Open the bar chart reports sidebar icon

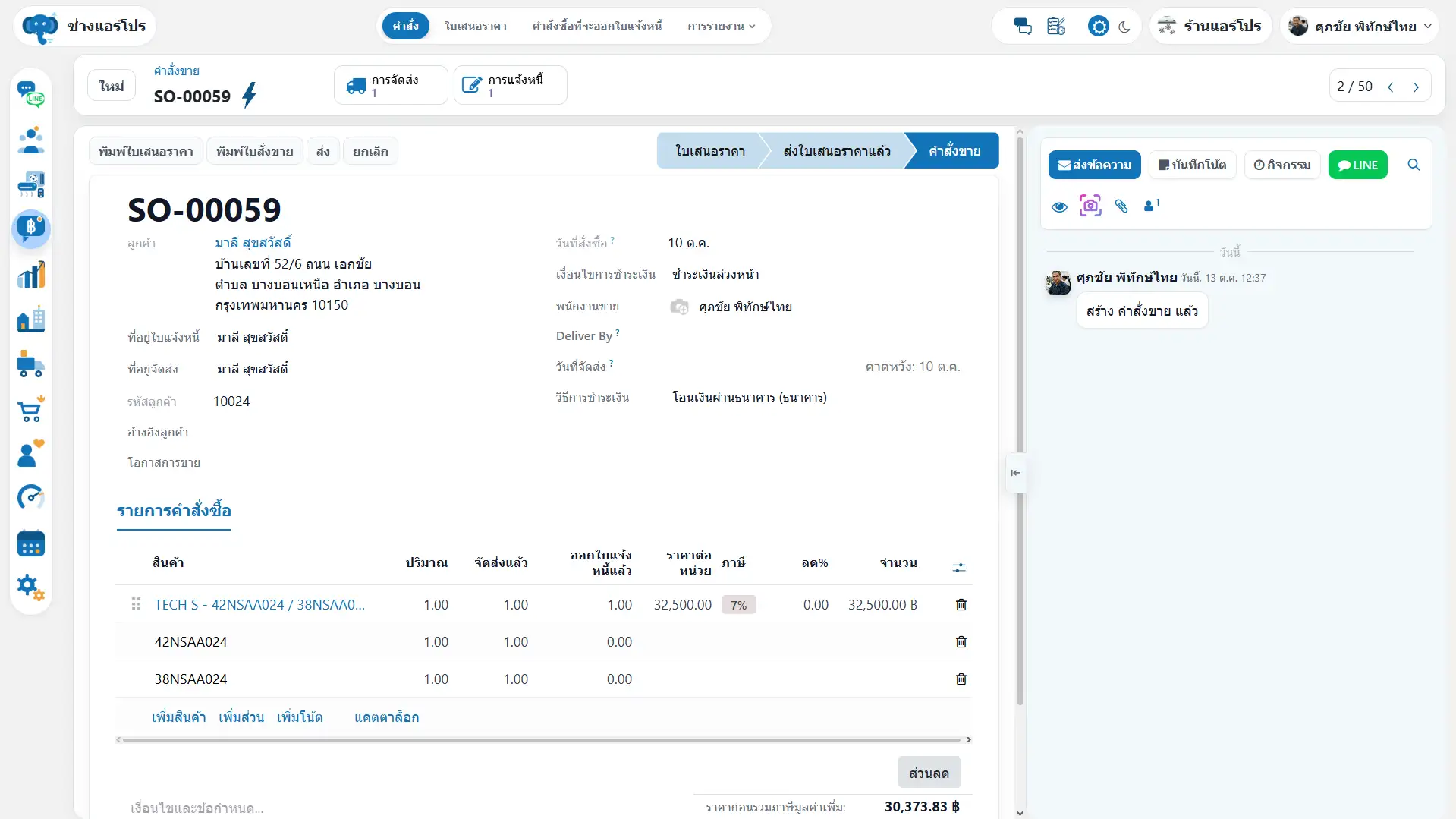[30, 275]
